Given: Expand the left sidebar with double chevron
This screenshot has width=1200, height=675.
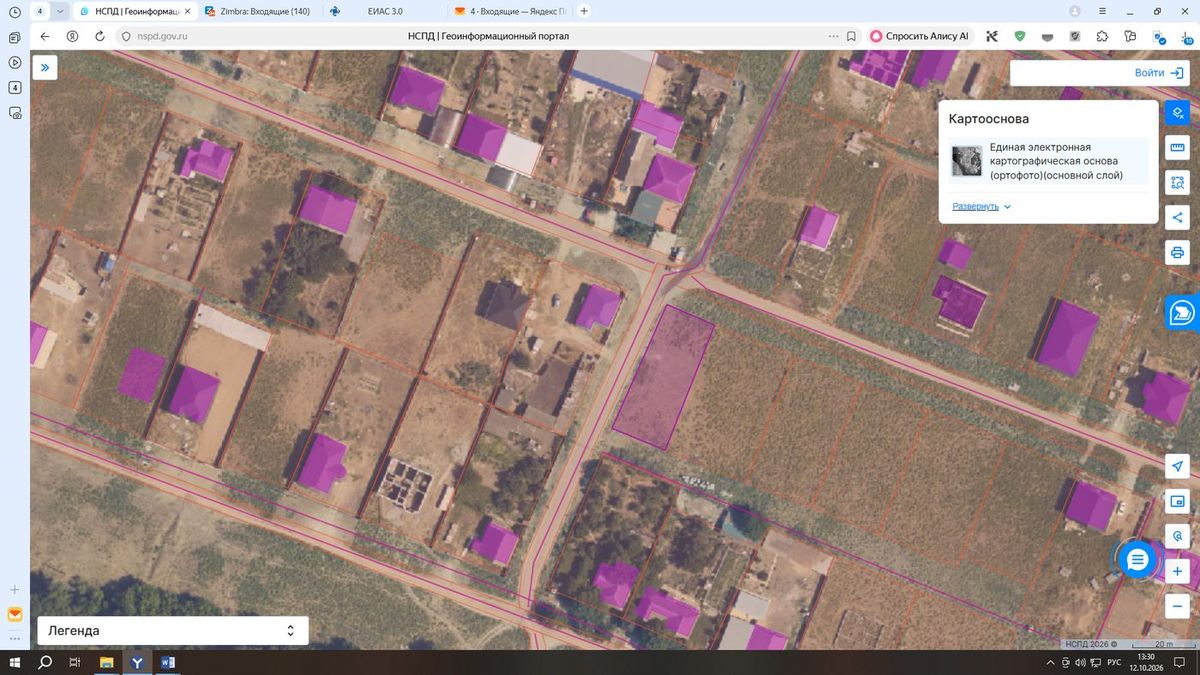Looking at the screenshot, I should point(45,67).
